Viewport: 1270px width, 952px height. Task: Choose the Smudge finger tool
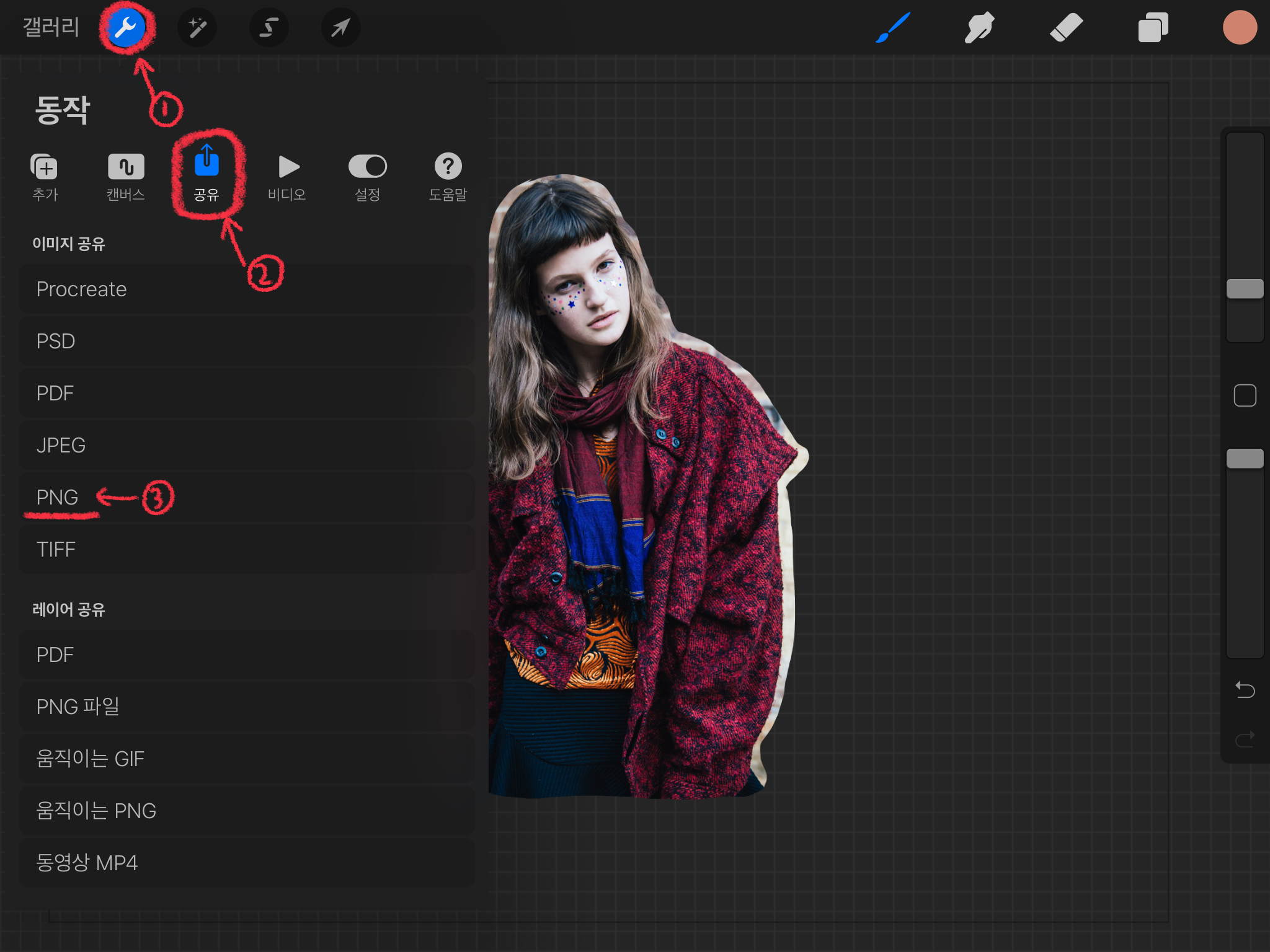(x=979, y=27)
